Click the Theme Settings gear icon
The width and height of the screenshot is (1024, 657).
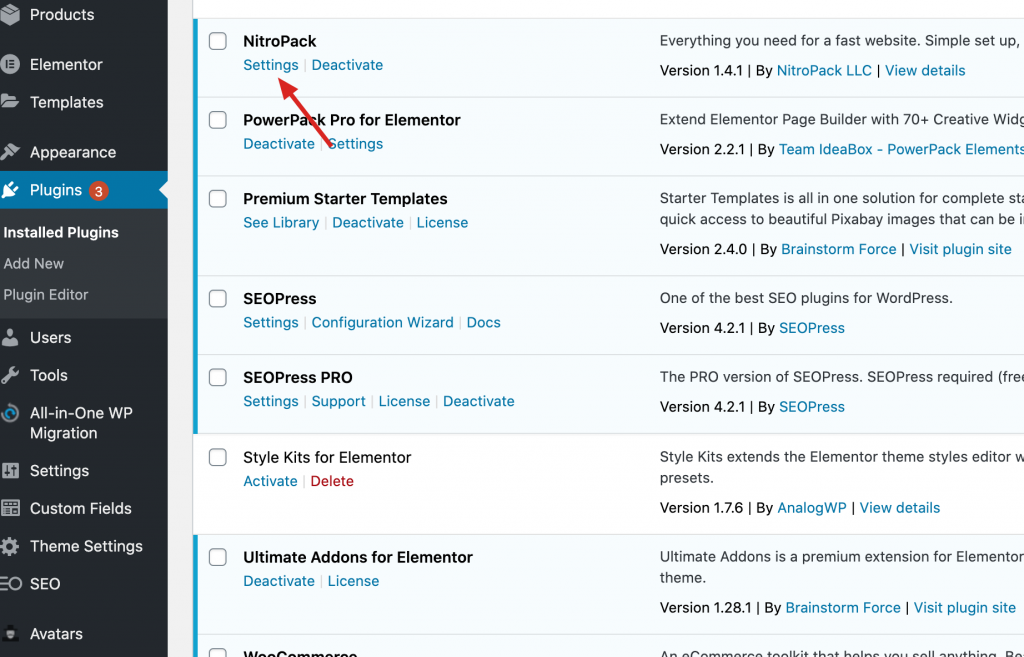tap(10, 546)
